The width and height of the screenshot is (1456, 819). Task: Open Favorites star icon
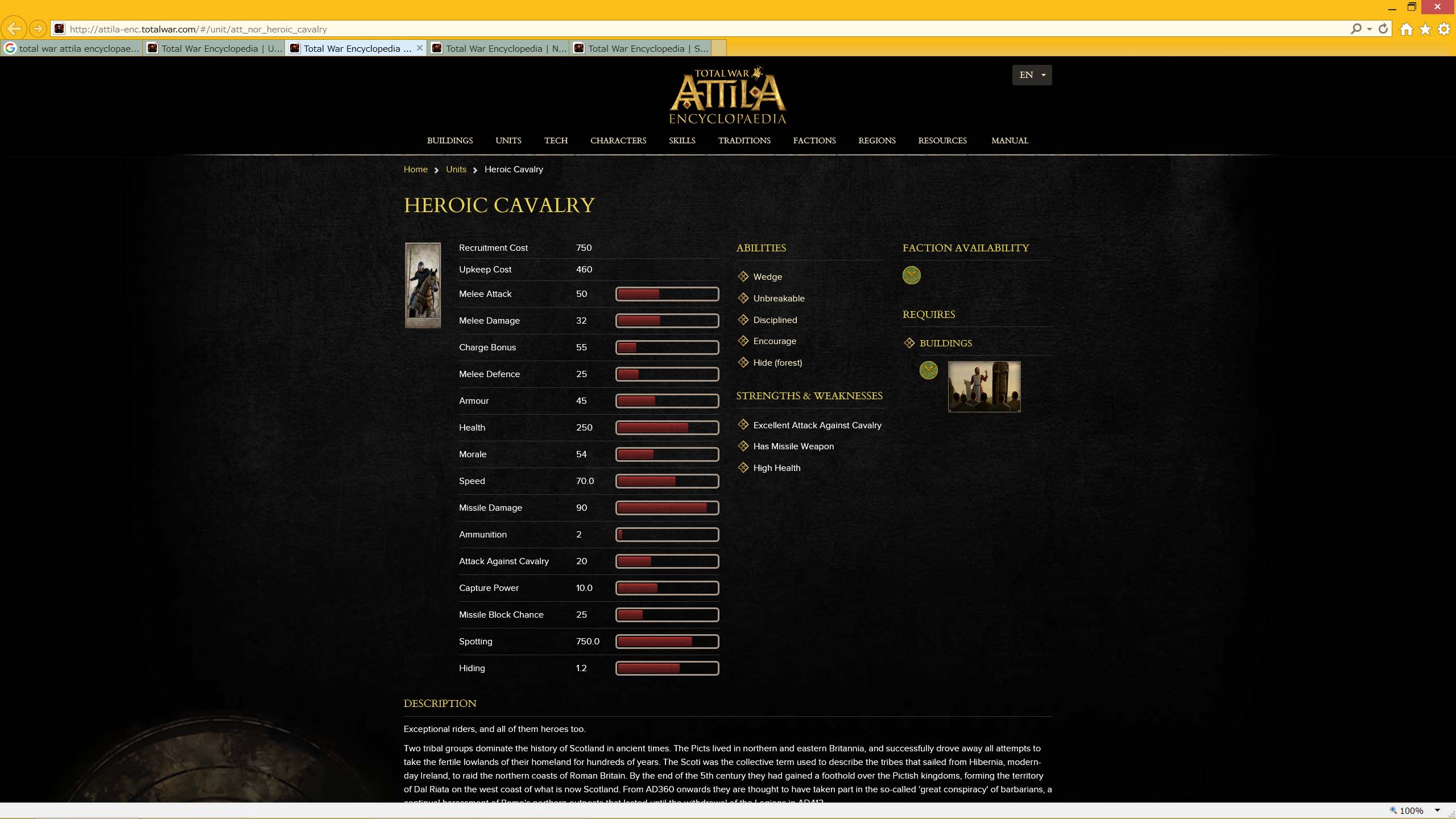(1425, 29)
